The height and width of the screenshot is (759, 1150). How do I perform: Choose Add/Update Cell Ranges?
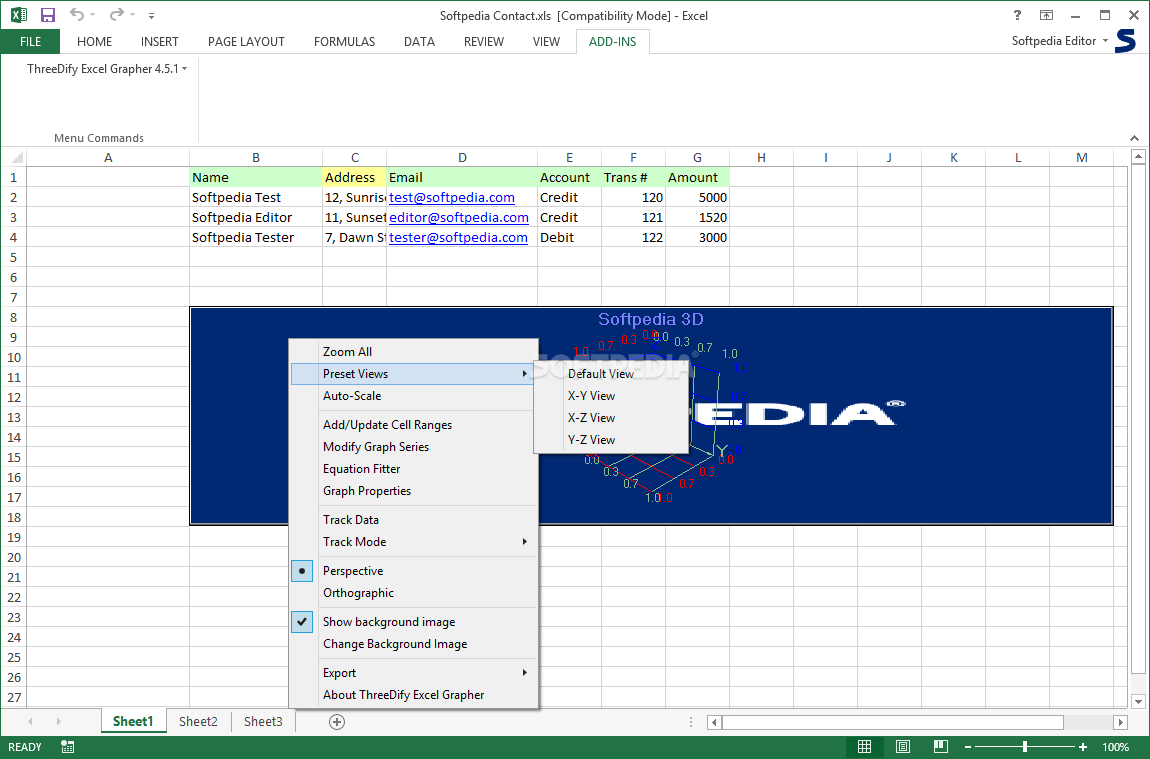pyautogui.click(x=414, y=425)
